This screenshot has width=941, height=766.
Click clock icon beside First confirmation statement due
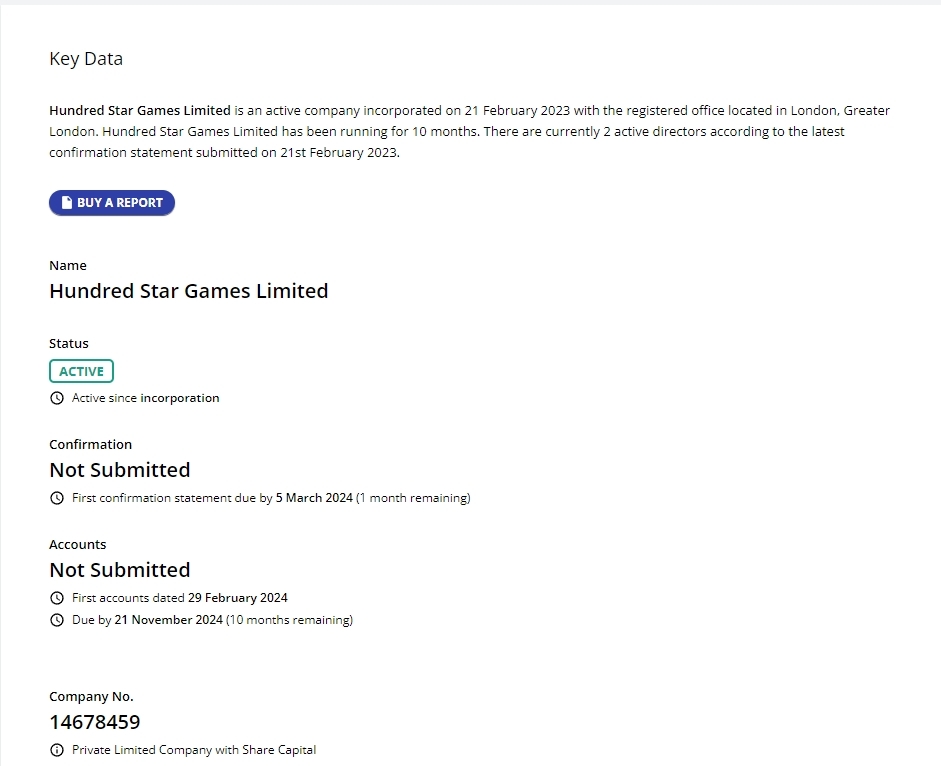[x=57, y=498]
